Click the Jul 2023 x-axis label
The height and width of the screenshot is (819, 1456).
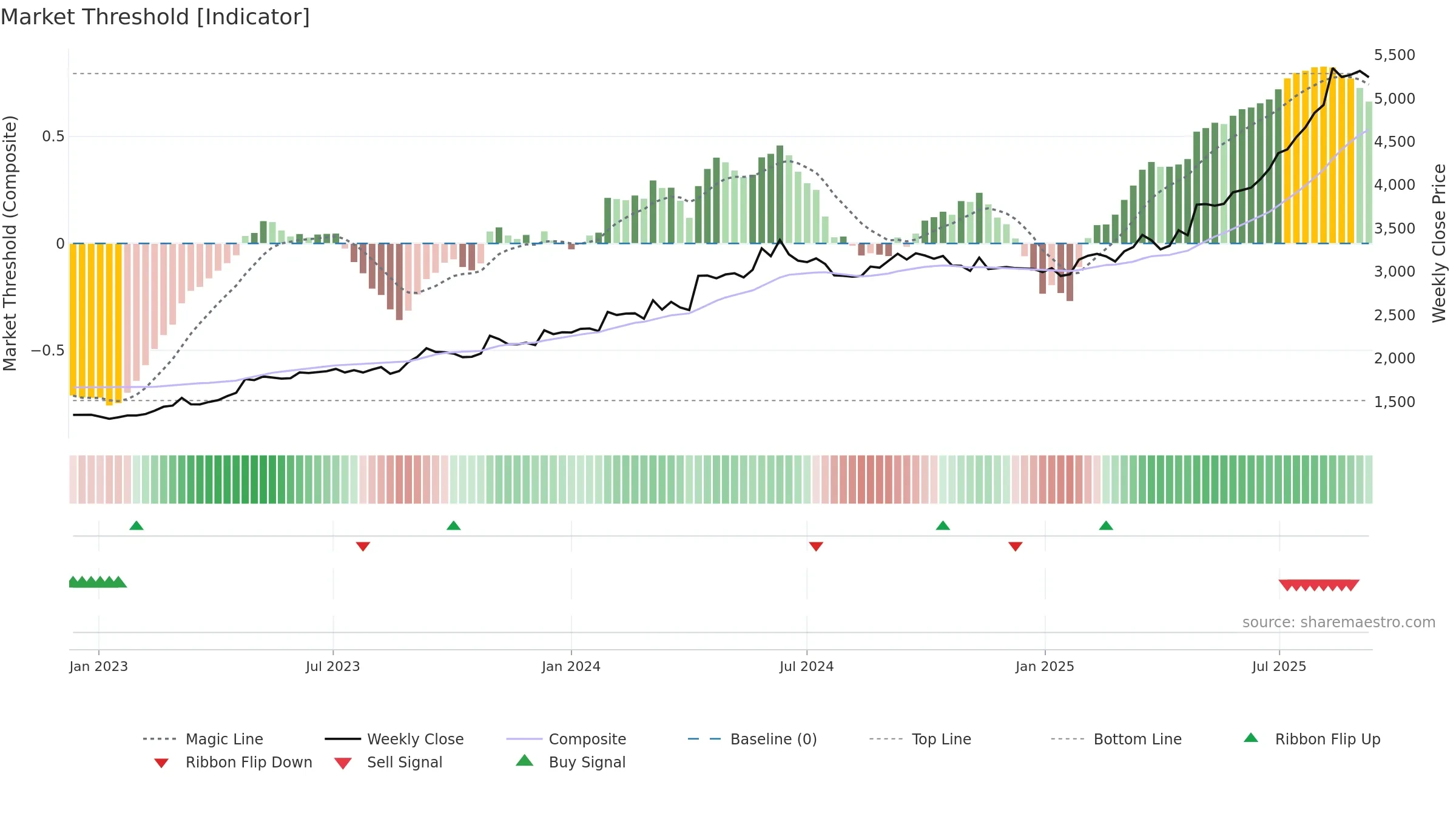[332, 666]
